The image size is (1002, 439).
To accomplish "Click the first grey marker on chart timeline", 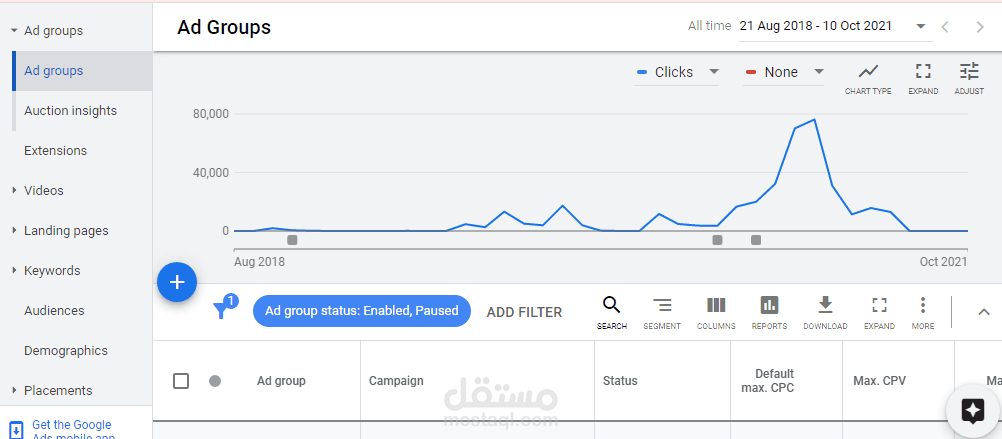I will pyautogui.click(x=292, y=240).
